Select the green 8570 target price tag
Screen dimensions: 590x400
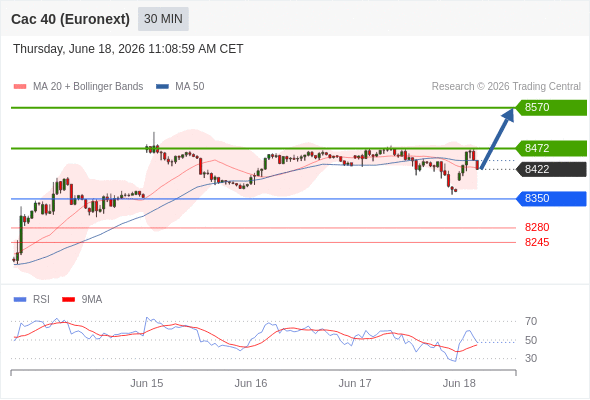pos(551,108)
